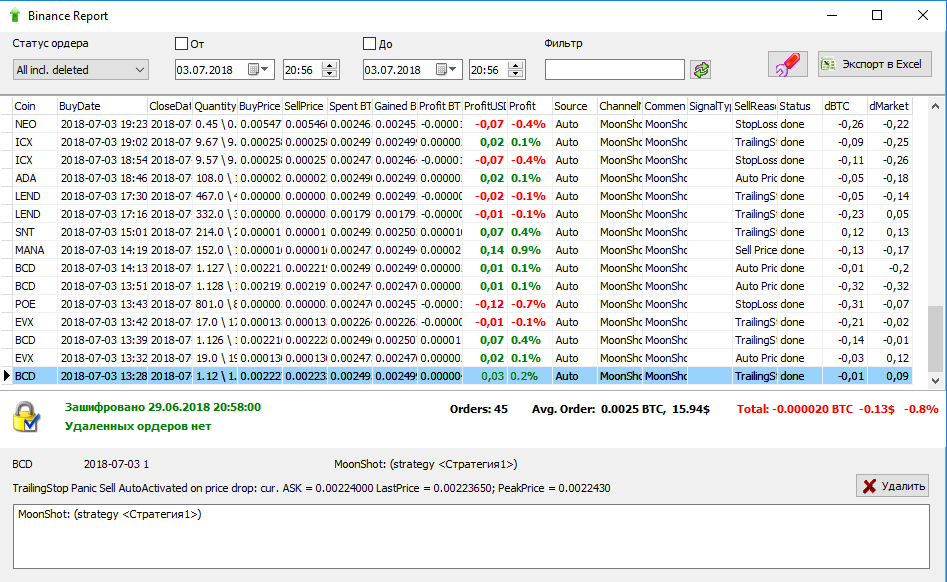
Task: Select ICX row bought at 18:54
Action: coord(462,160)
